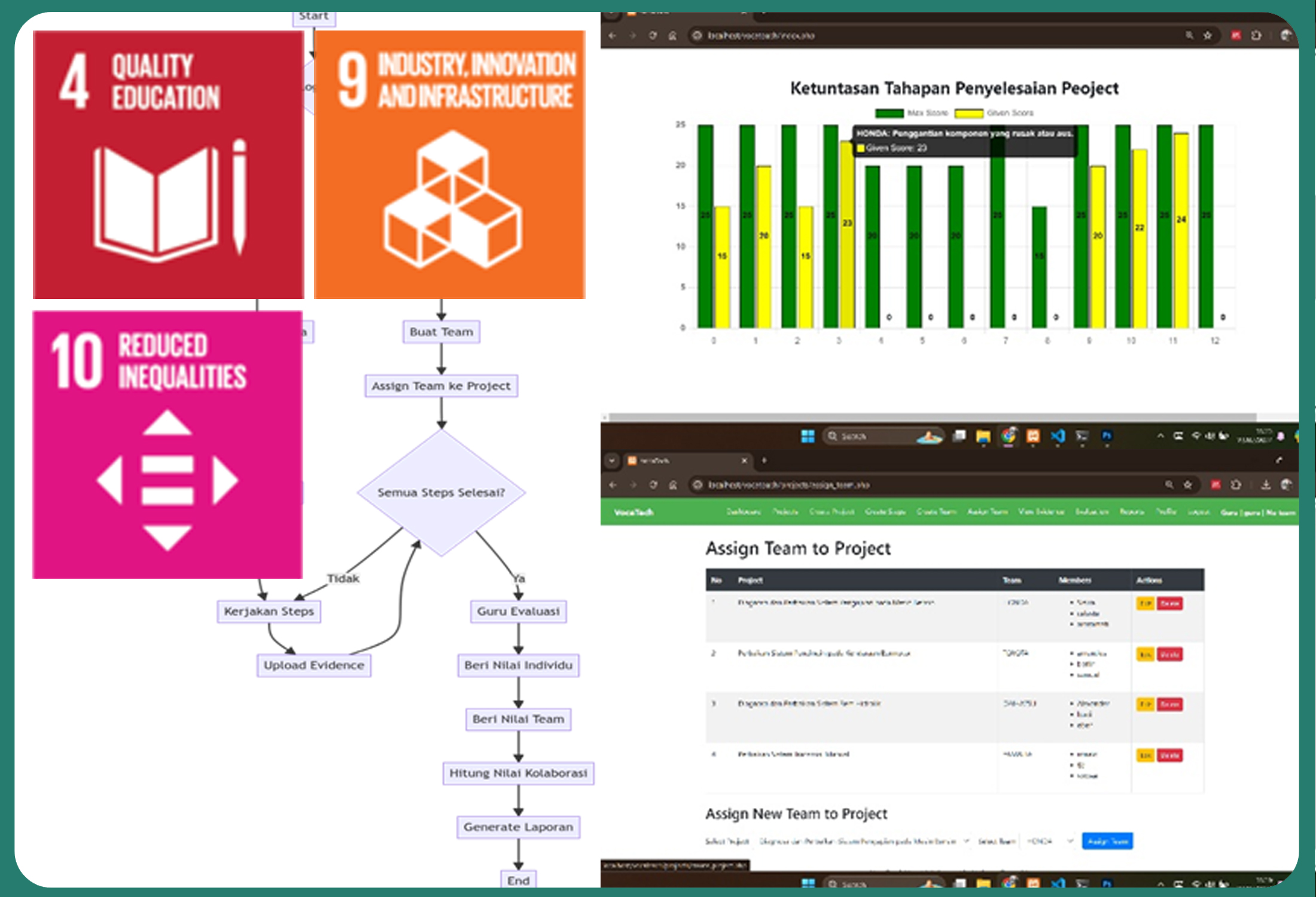The image size is (1316, 897).
Task: Click the VocaTech brand logo link
Action: pyautogui.click(x=633, y=512)
